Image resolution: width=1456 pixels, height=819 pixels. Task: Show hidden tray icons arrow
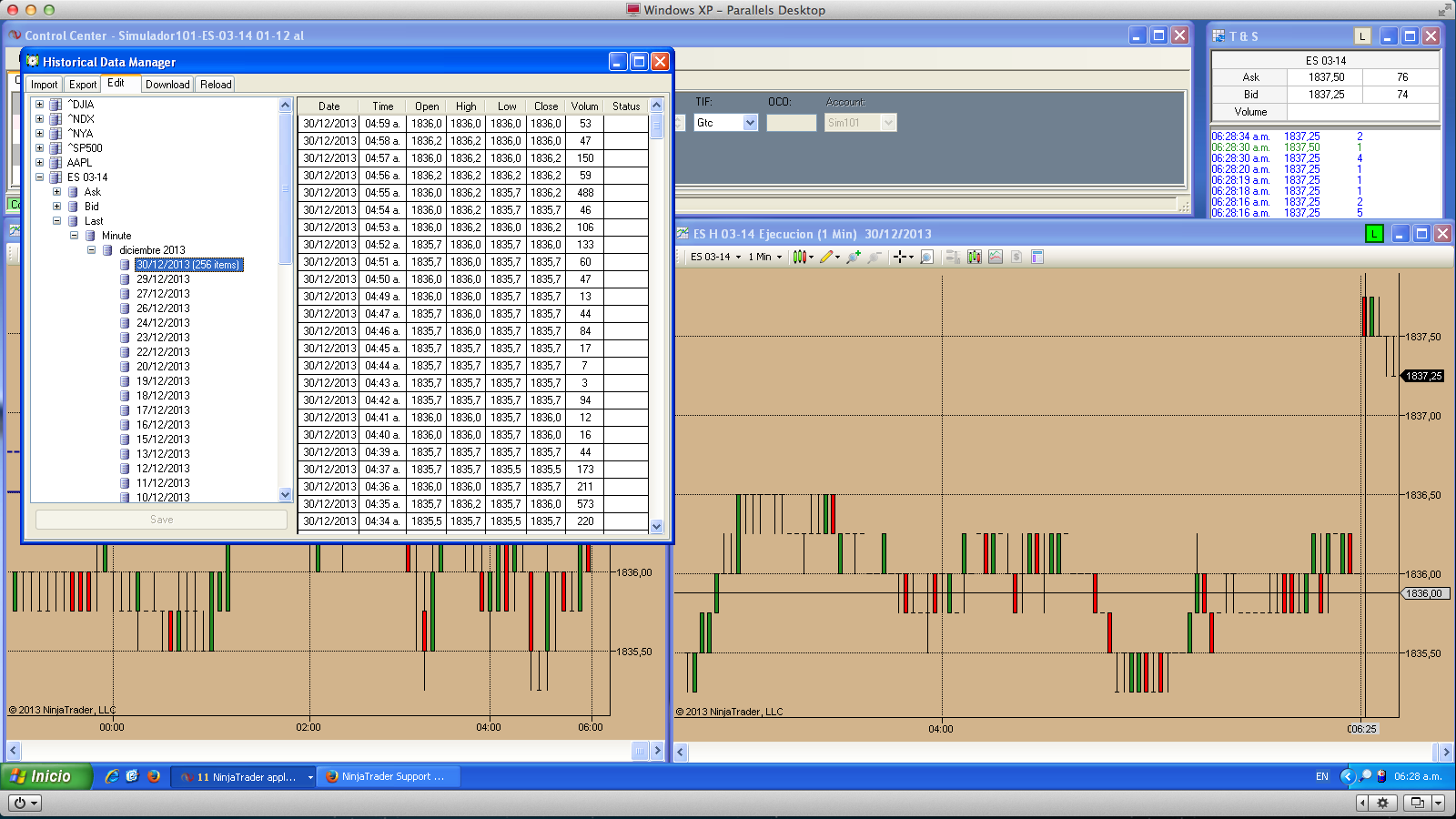1348,776
